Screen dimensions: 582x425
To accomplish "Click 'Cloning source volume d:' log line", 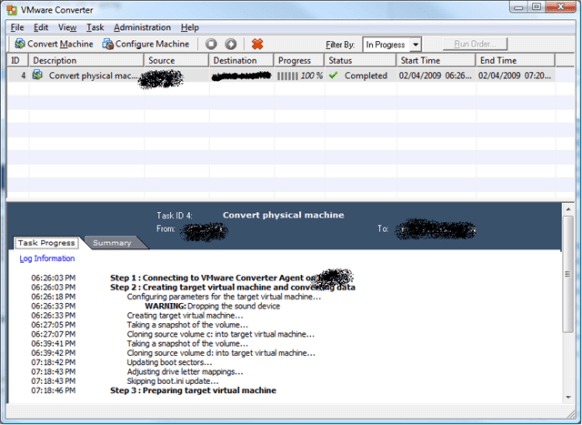I will coord(221,353).
